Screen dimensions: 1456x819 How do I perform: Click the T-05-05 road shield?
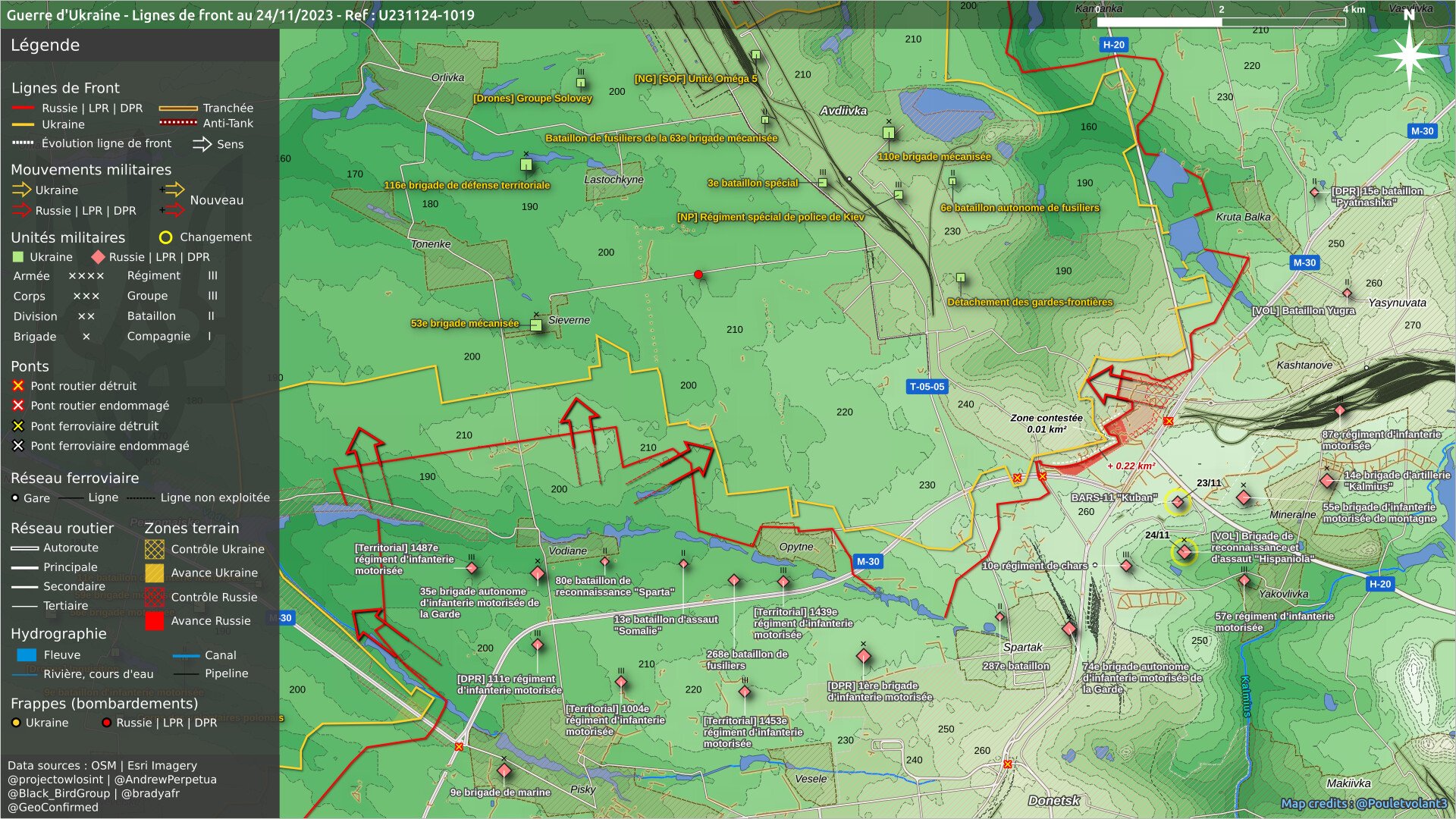pos(927,387)
